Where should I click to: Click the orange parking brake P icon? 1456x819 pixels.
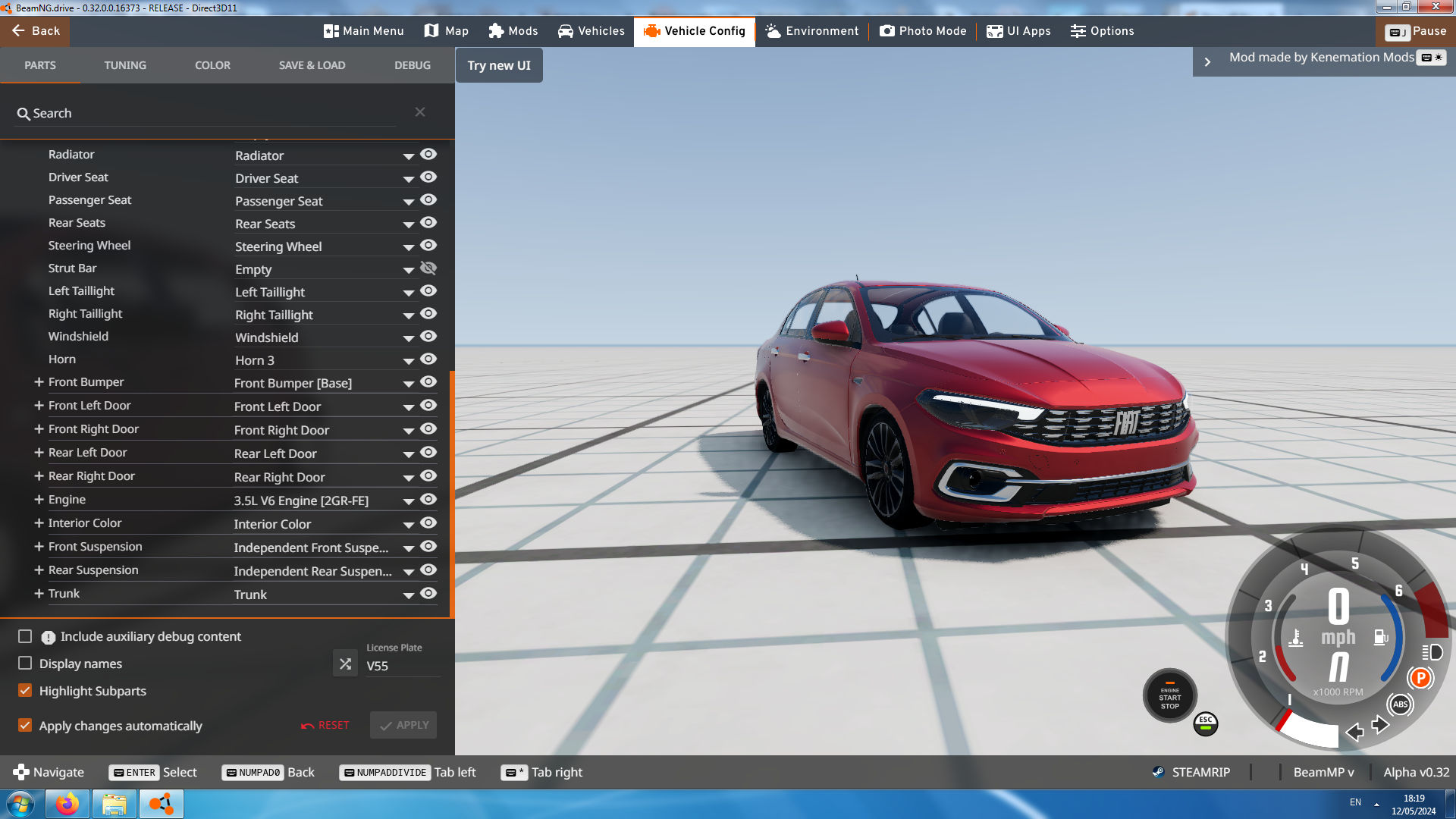coord(1420,678)
